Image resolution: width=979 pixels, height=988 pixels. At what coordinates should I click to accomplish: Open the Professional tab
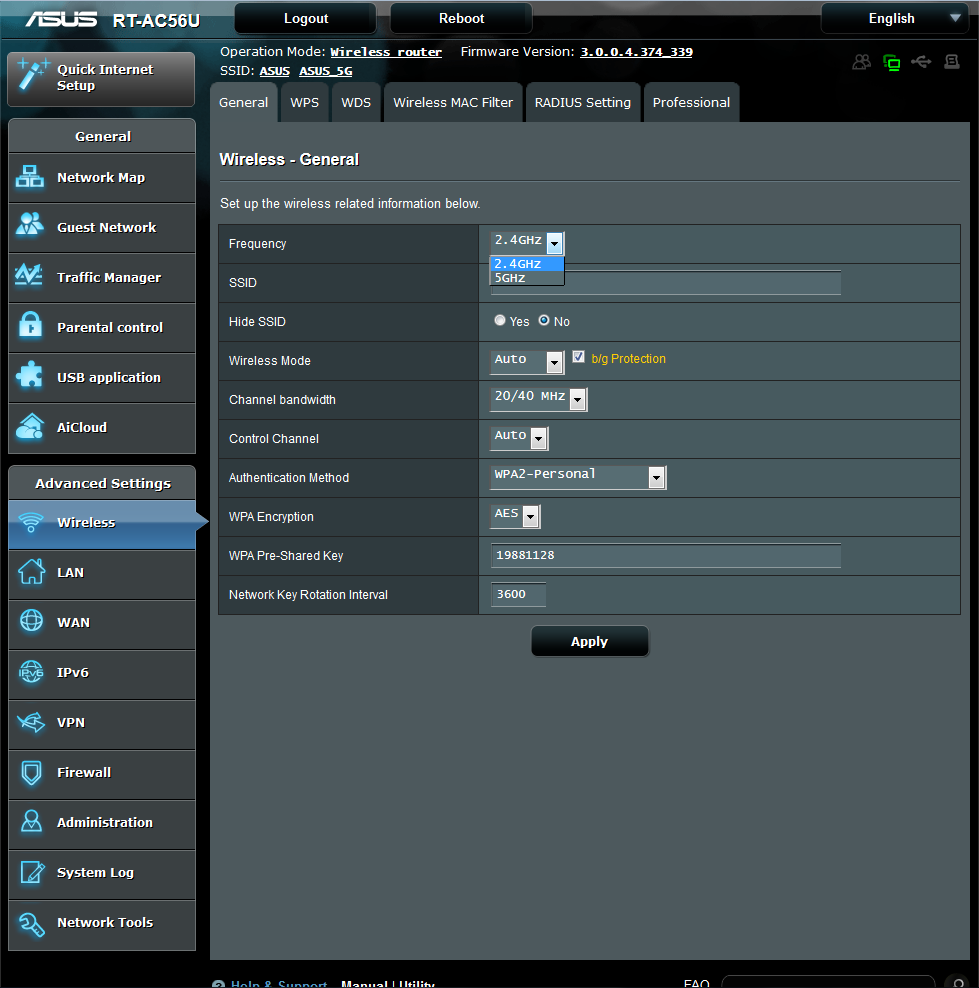[x=691, y=102]
